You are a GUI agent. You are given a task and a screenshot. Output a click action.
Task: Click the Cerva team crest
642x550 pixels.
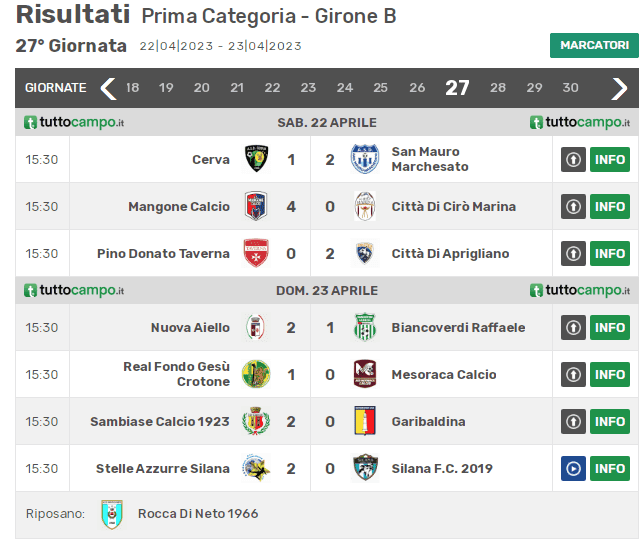pos(256,159)
